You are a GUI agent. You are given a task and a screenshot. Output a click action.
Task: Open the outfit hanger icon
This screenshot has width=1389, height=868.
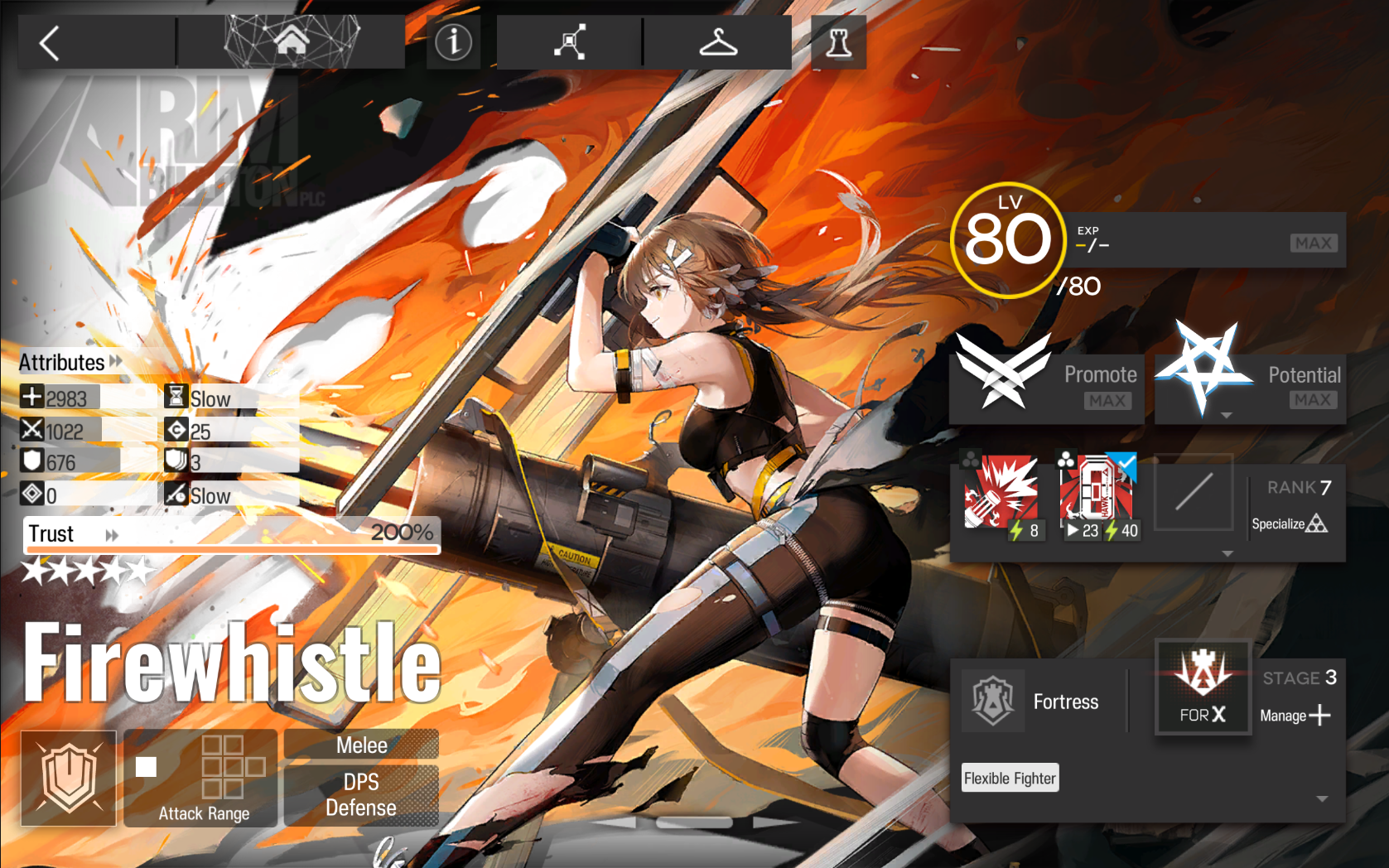tap(718, 42)
